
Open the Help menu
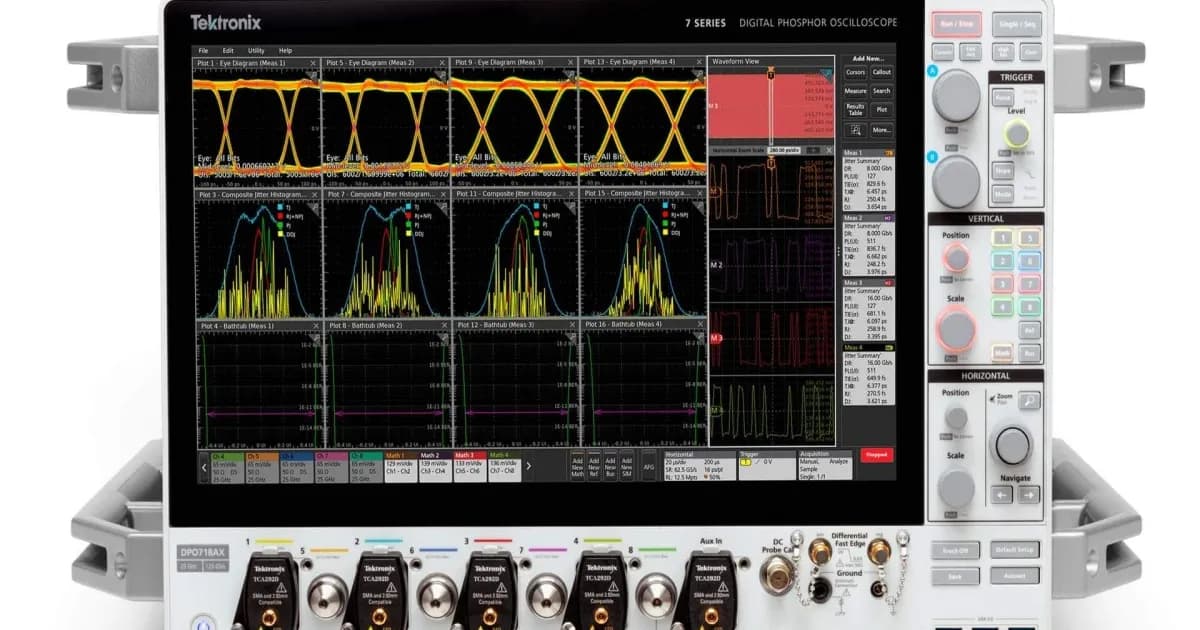click(x=285, y=50)
